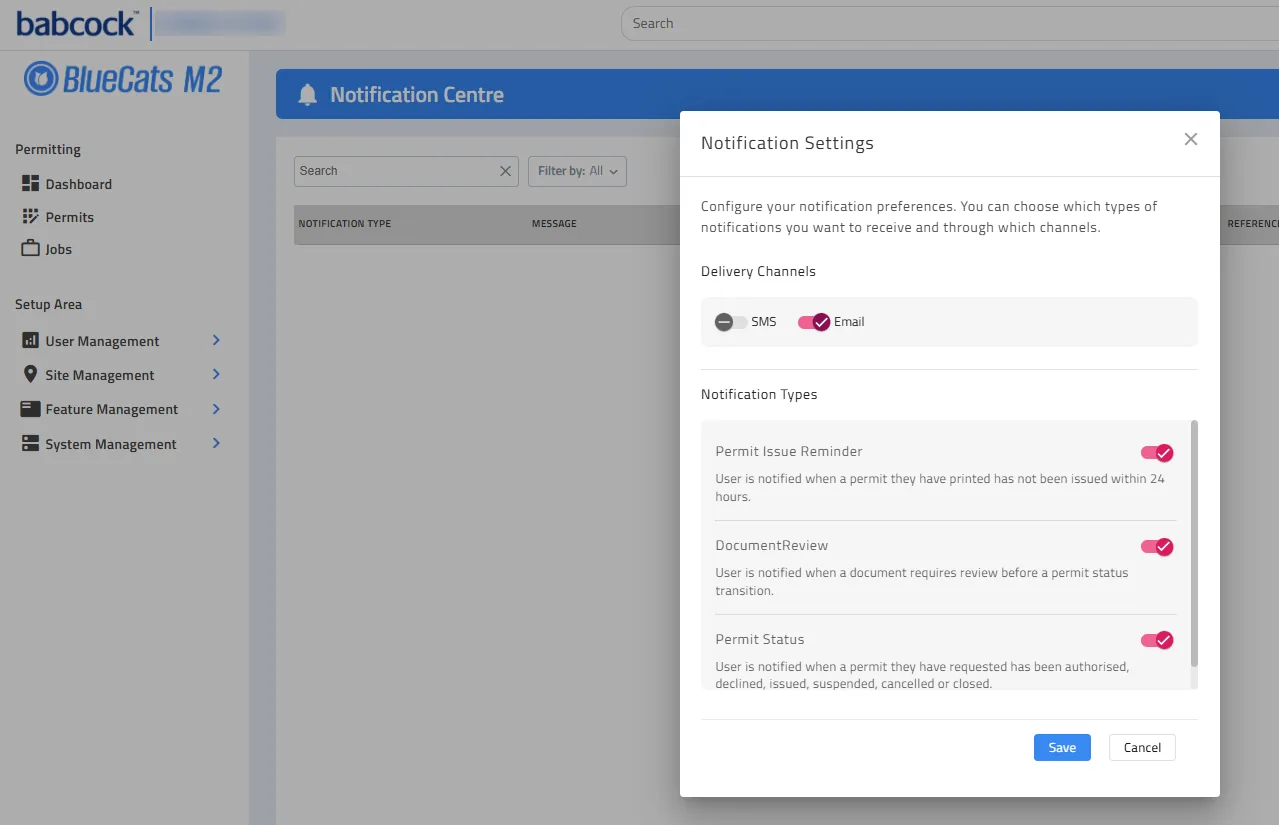Click the Dashboard icon in the sidebar
The image size is (1279, 825).
(30, 184)
